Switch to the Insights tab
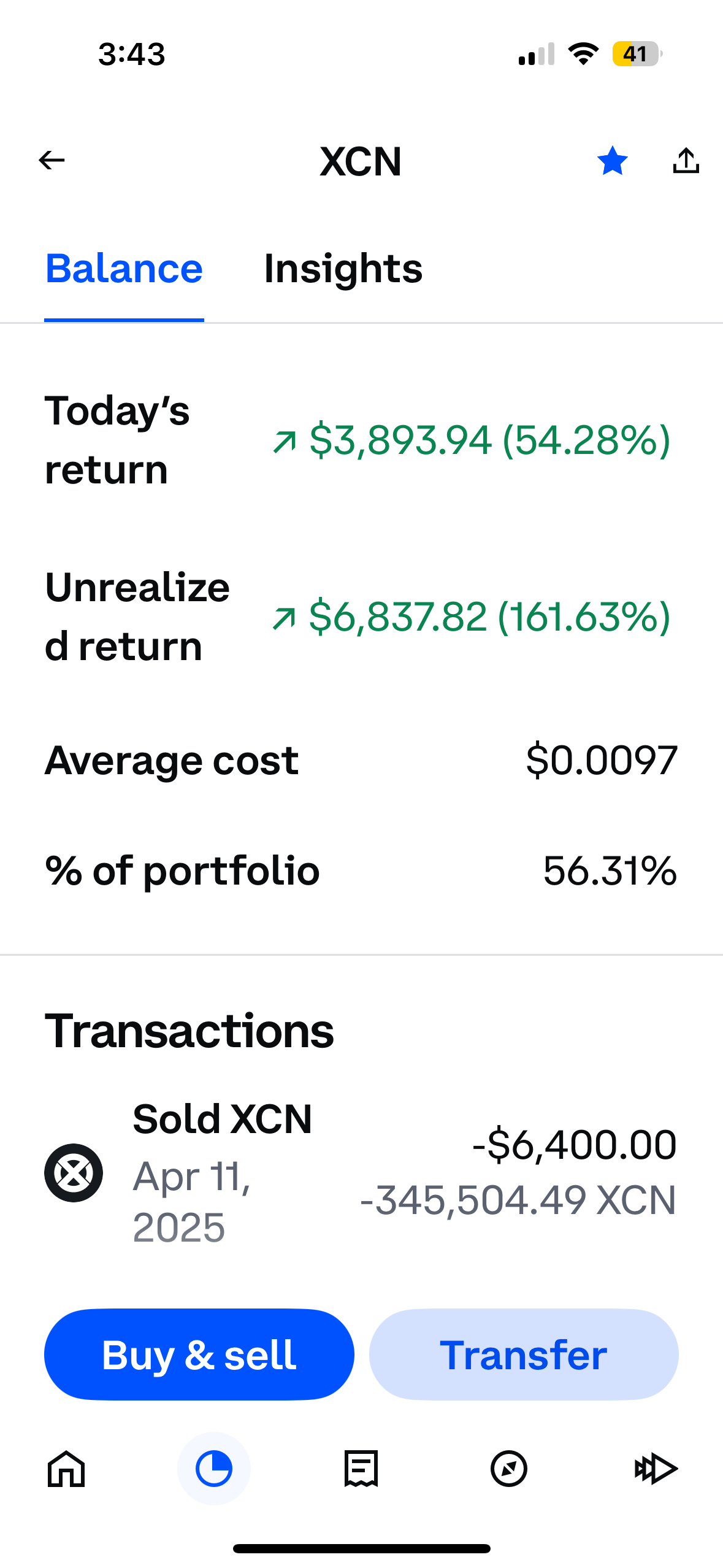The image size is (723, 1568). tap(343, 269)
